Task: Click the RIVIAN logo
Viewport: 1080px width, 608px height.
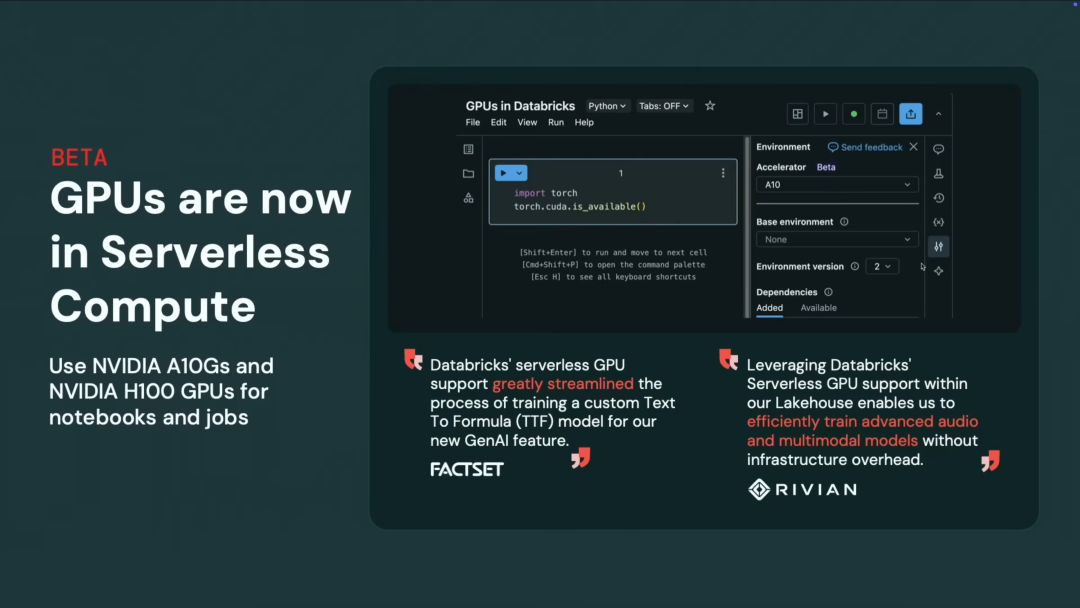Action: coord(803,490)
